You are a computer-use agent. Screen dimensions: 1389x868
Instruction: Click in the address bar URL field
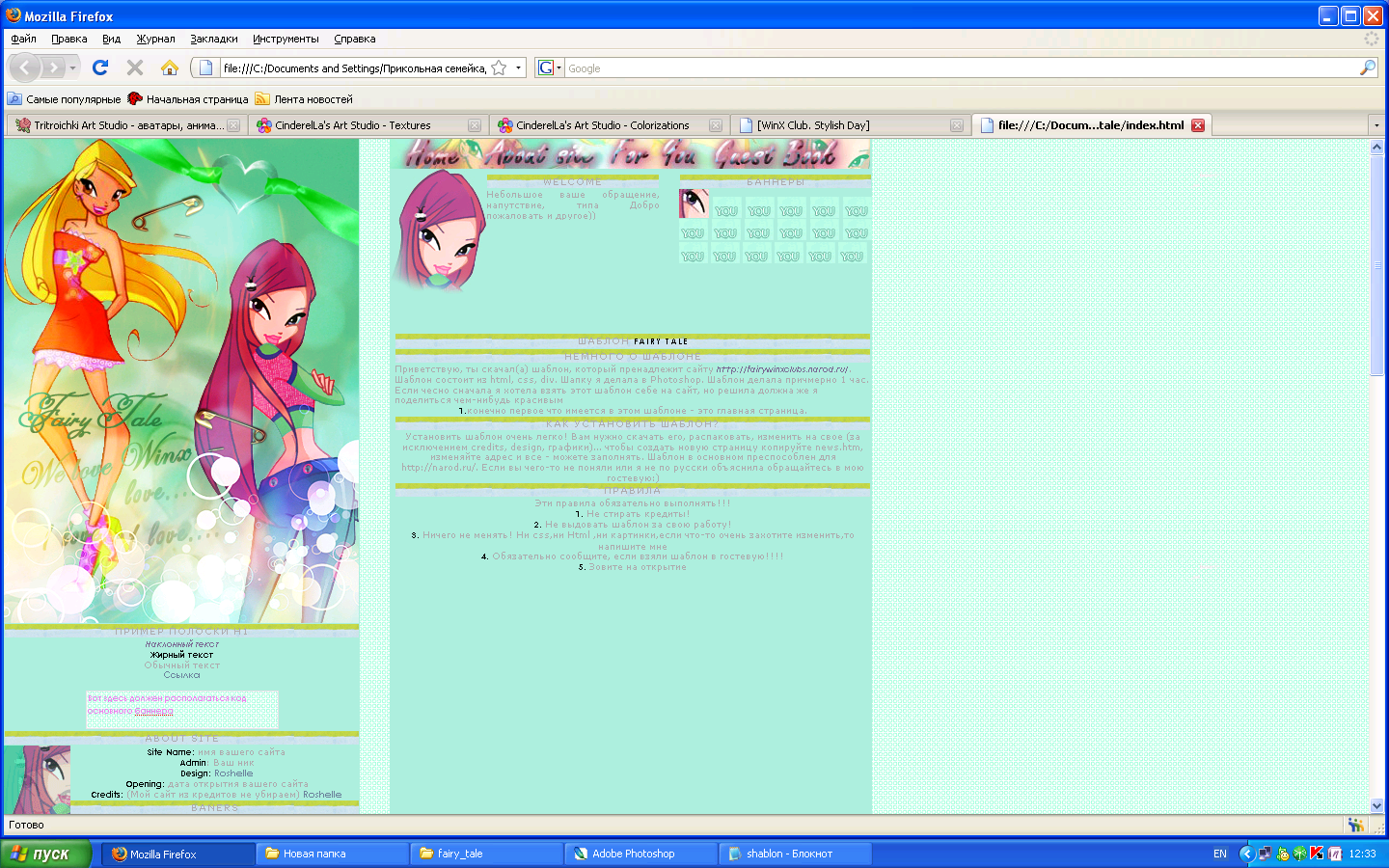pyautogui.click(x=354, y=68)
